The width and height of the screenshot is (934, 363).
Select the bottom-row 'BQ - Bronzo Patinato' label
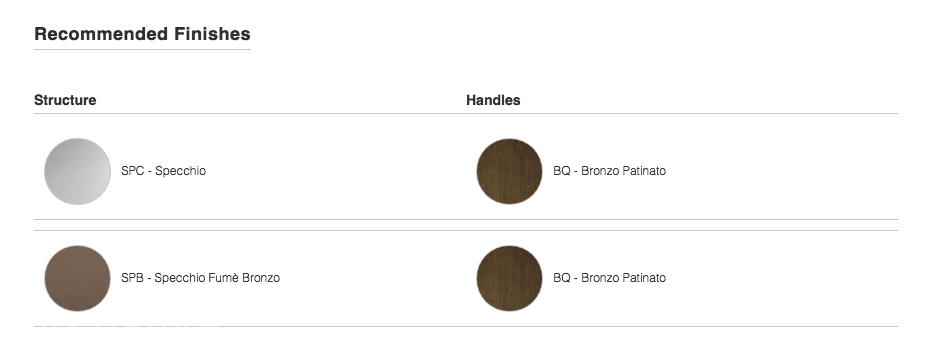tap(609, 278)
